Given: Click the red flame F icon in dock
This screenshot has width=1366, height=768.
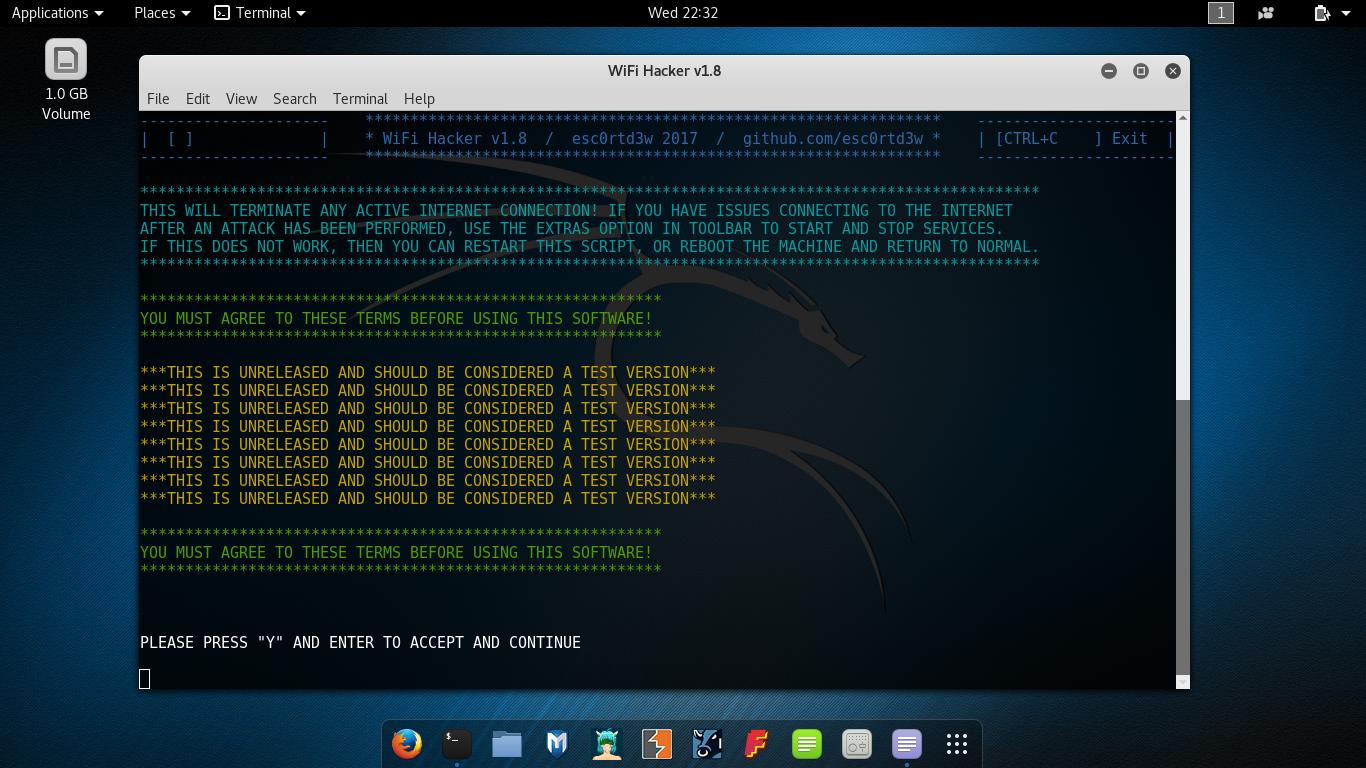Looking at the screenshot, I should (x=756, y=744).
